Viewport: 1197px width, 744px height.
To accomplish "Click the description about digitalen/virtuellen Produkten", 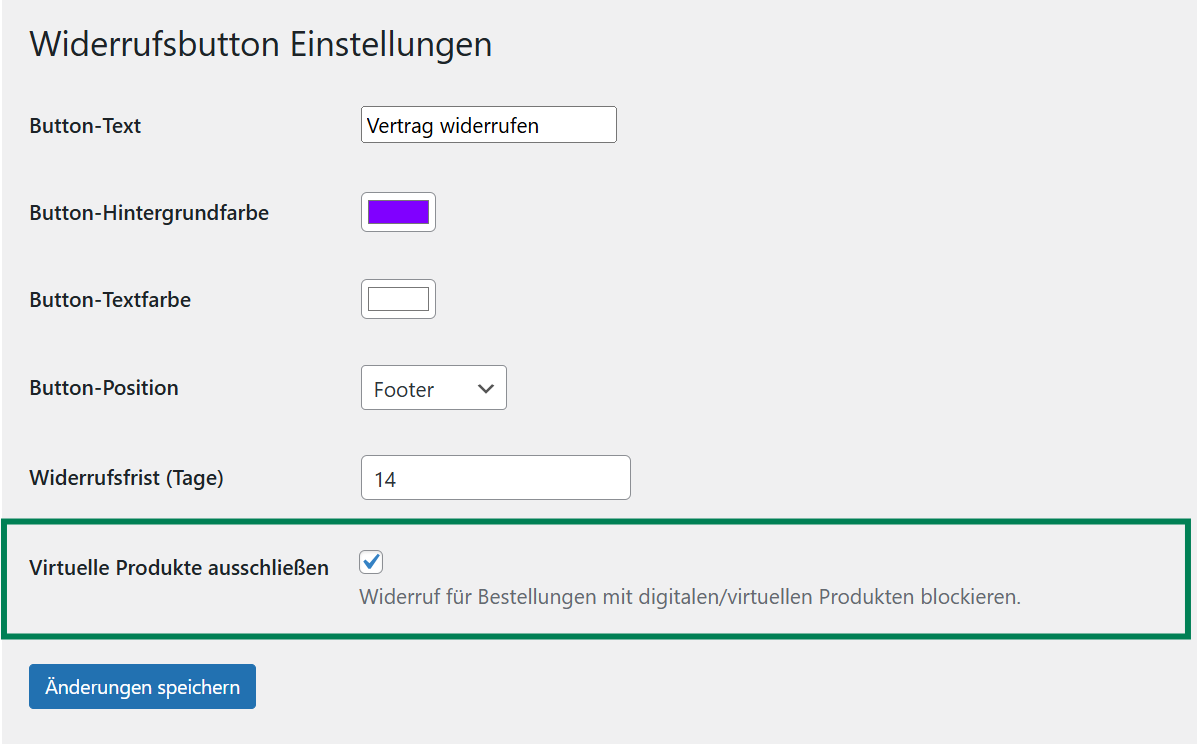I will point(690,598).
